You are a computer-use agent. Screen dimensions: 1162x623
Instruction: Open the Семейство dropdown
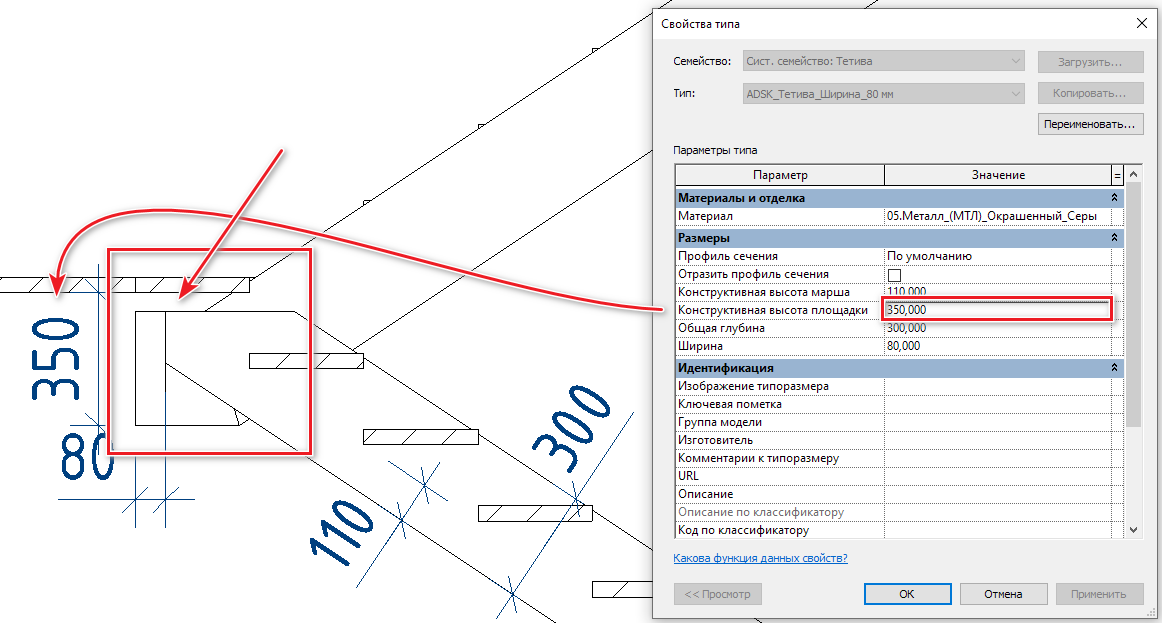coord(883,61)
